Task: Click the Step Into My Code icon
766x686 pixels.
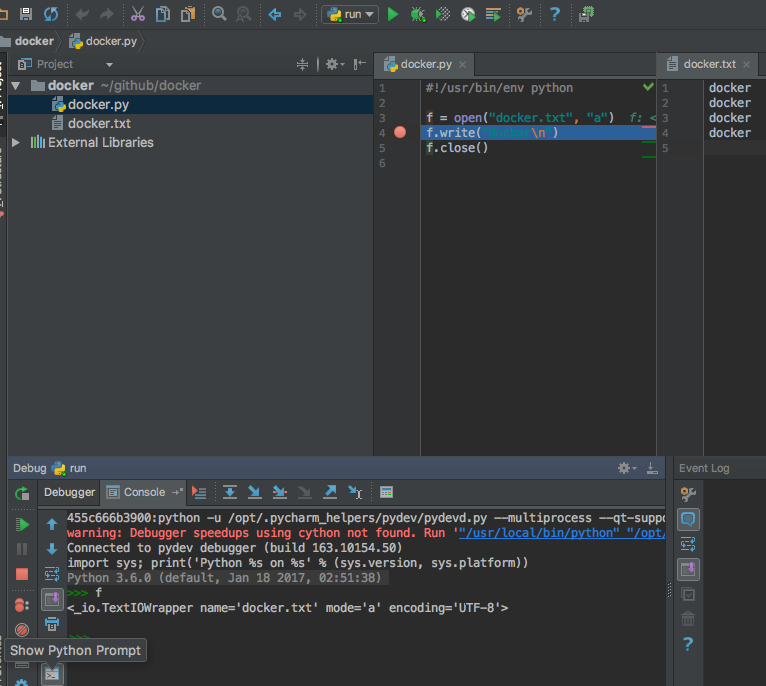Action: (x=280, y=492)
